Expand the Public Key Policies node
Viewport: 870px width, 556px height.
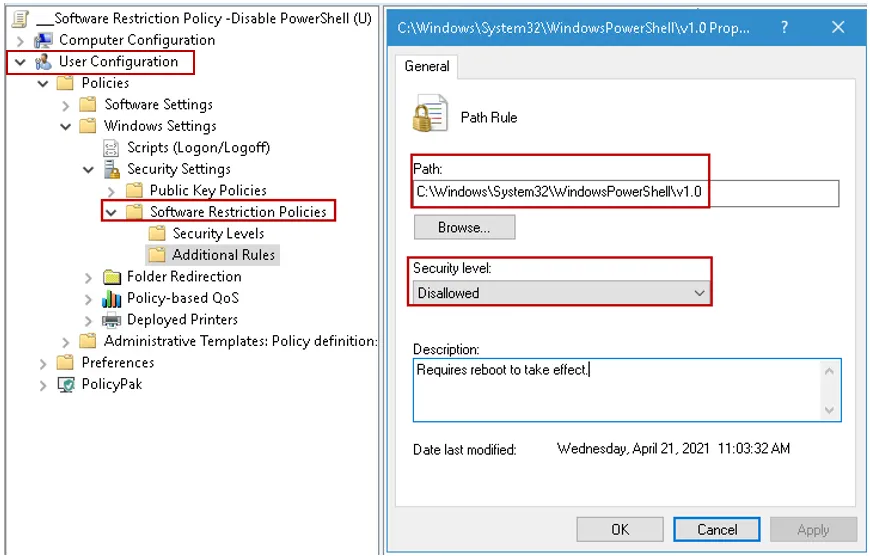coord(111,190)
